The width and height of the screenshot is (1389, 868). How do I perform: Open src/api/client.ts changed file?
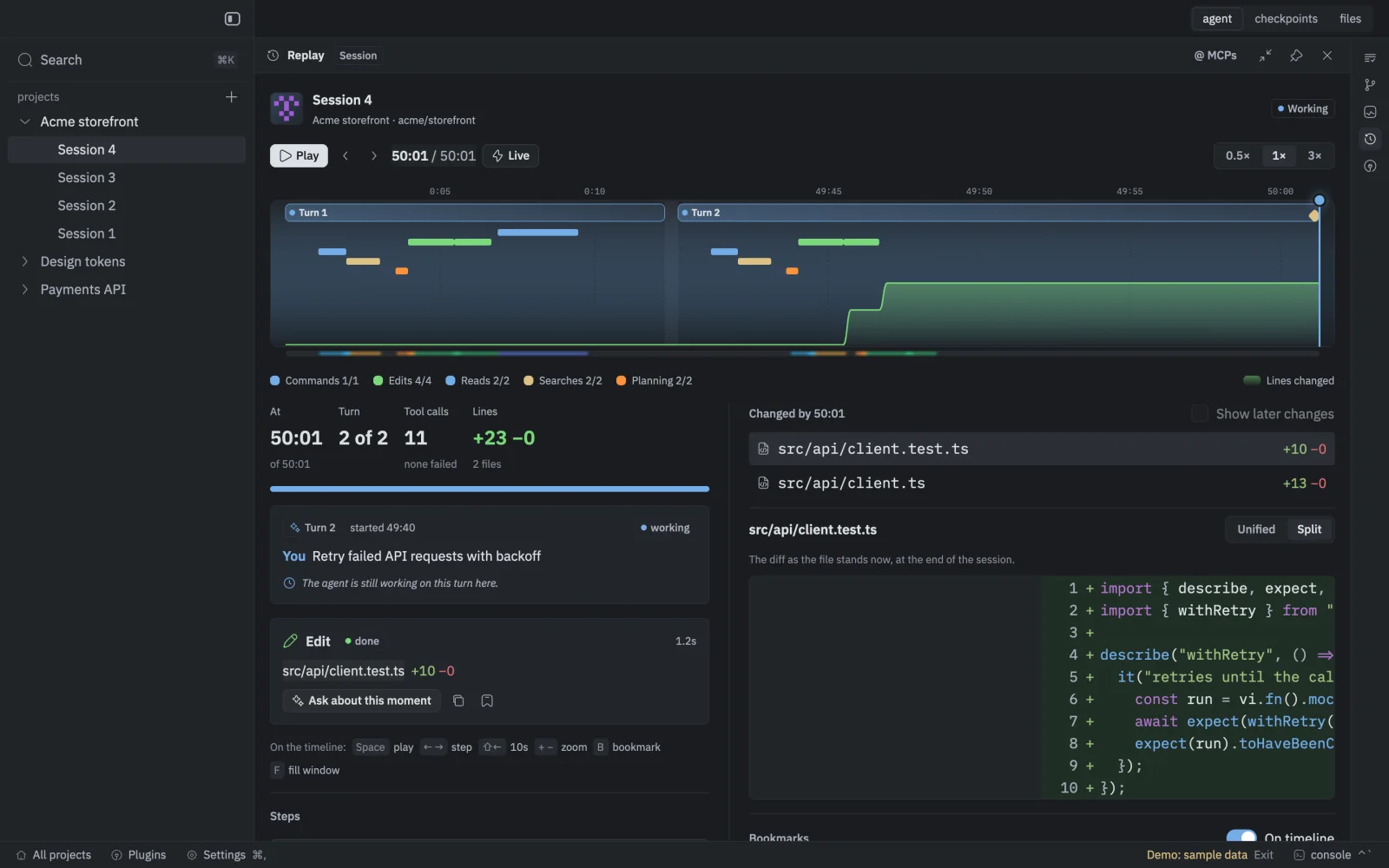click(x=1042, y=483)
